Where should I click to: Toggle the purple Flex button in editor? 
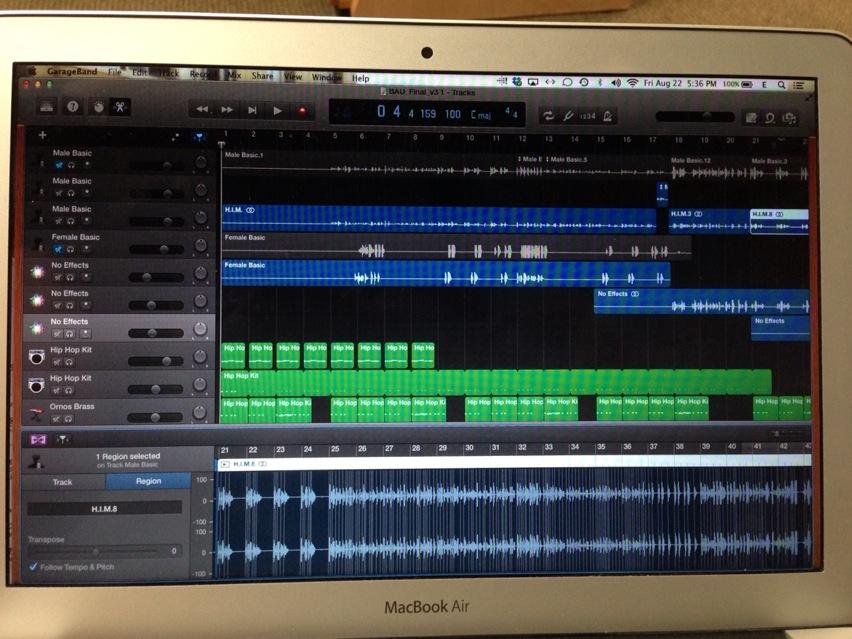coord(38,439)
